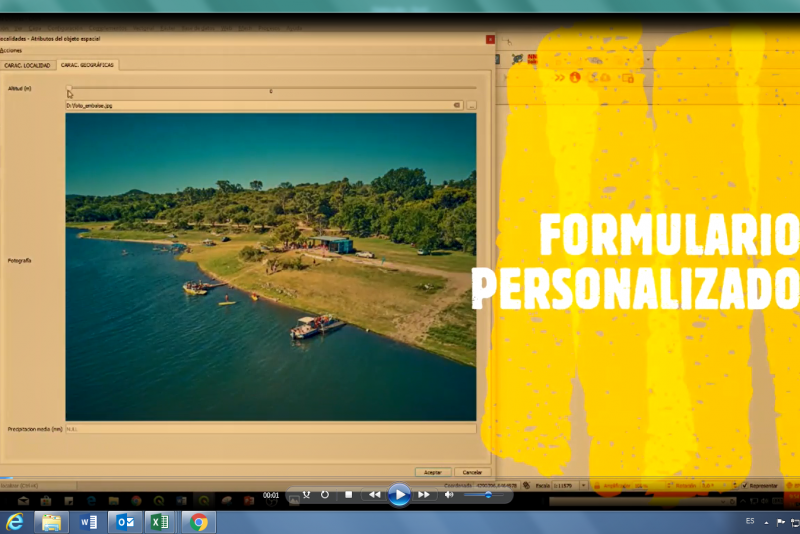Click the ES language indicator
The width and height of the screenshot is (800, 534).
(x=750, y=521)
